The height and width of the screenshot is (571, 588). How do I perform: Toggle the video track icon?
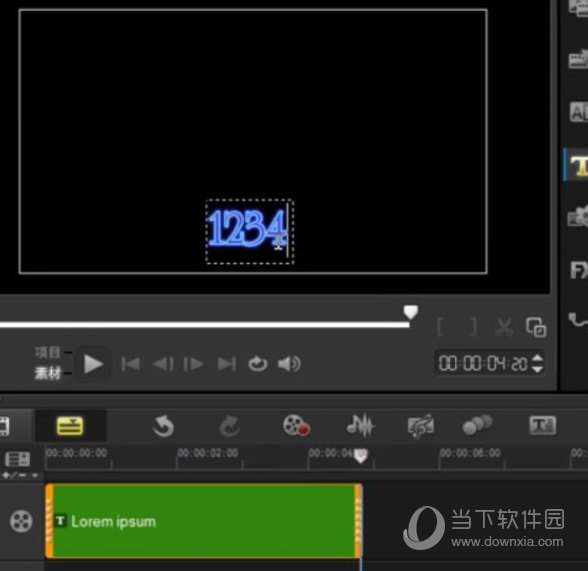click(x=21, y=521)
